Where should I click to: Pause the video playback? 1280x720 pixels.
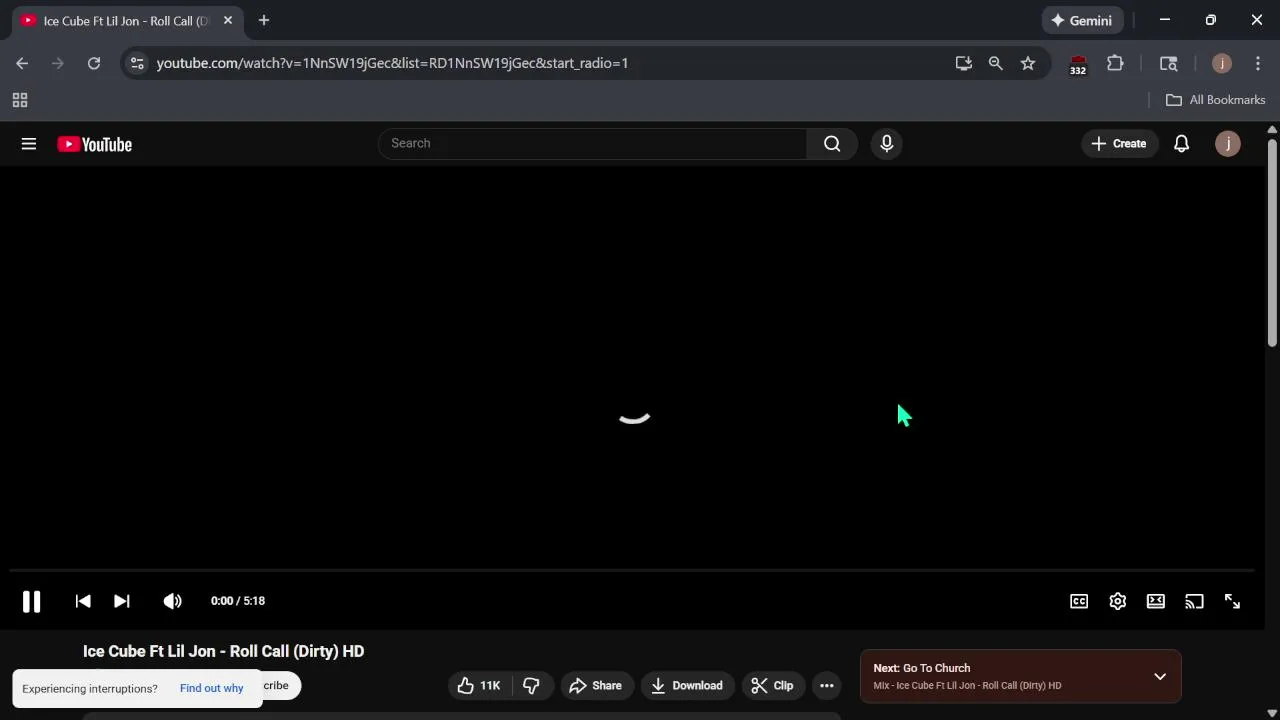31,601
